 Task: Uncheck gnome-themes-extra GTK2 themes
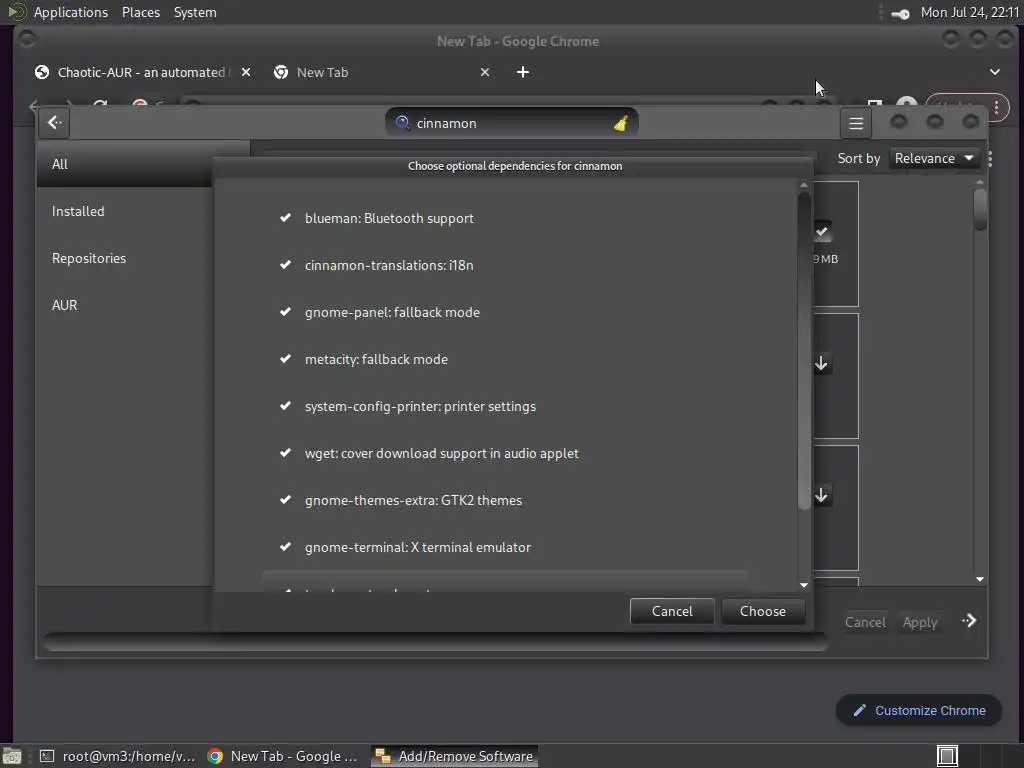click(x=285, y=500)
